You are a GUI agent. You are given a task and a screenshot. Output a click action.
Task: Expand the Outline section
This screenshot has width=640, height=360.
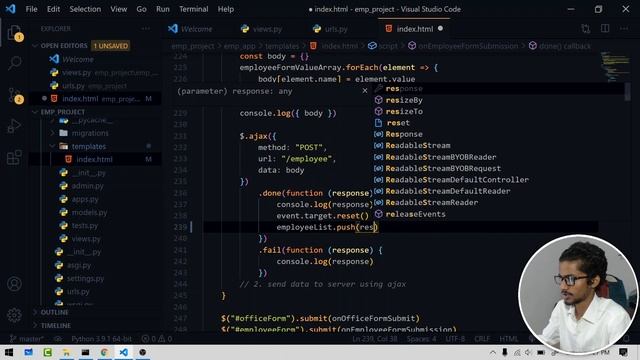pyautogui.click(x=54, y=312)
